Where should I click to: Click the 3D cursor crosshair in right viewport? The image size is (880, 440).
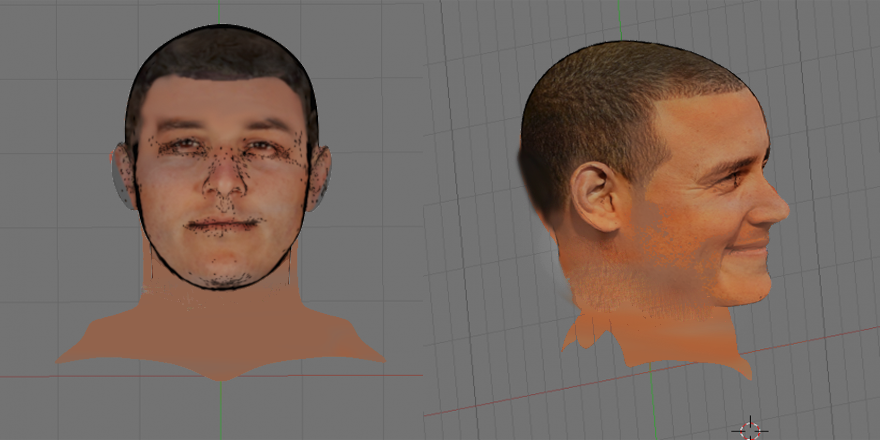point(750,430)
